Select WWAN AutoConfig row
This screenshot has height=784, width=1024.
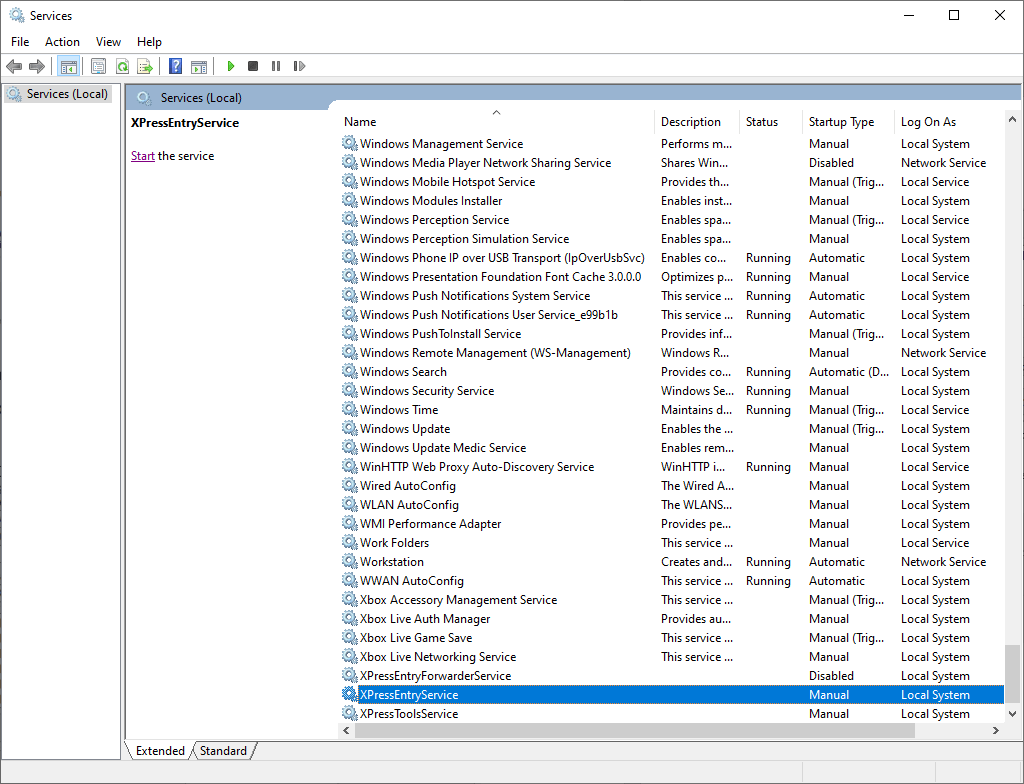click(x=671, y=580)
